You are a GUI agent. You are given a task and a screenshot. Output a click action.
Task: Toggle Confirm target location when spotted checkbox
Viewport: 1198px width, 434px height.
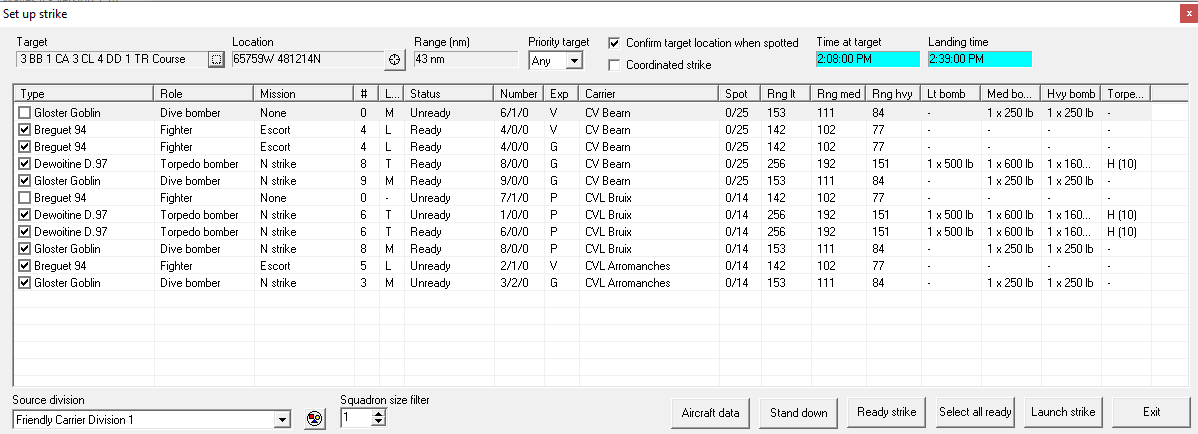click(614, 43)
